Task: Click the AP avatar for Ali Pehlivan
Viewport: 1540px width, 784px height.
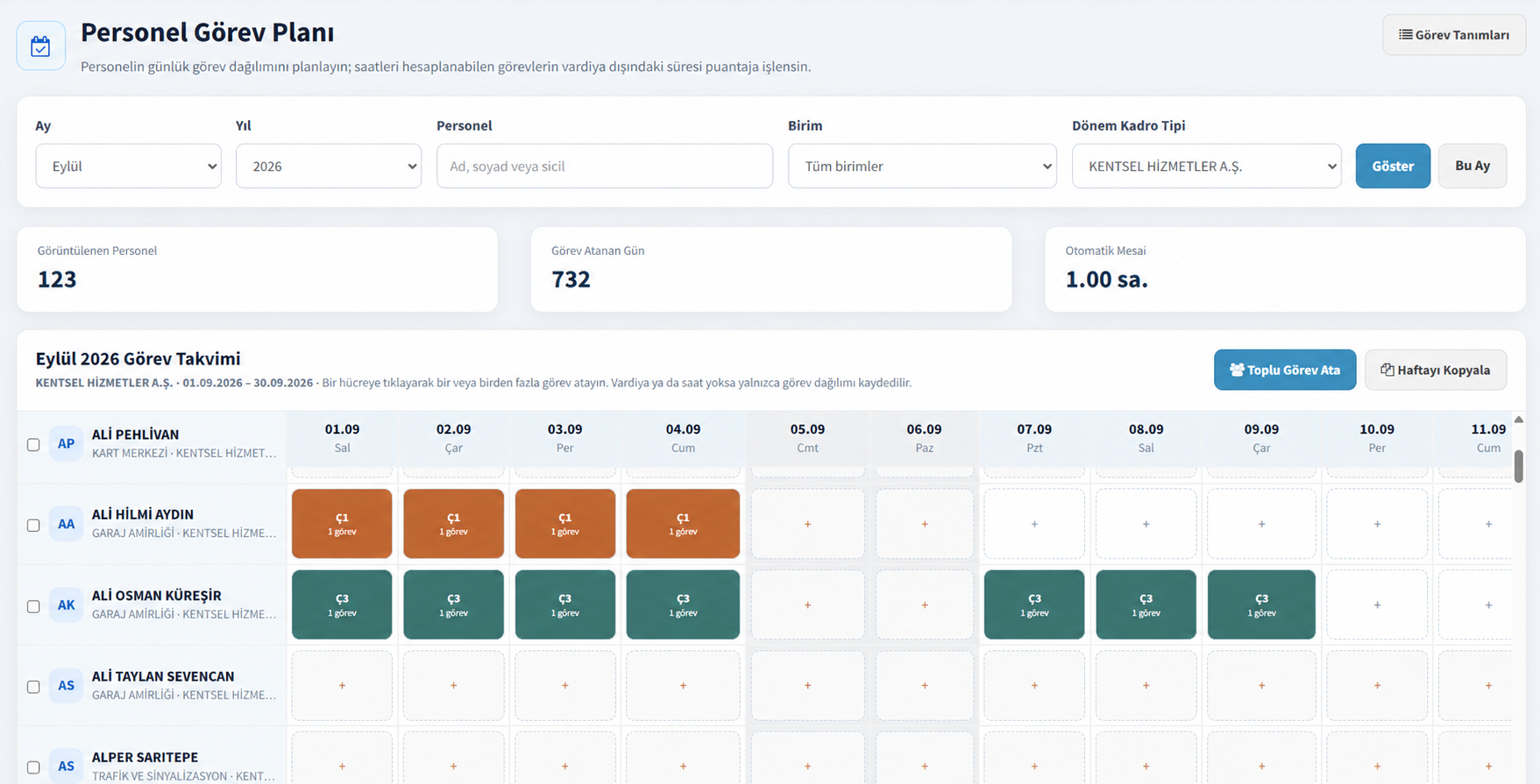Action: pos(66,443)
